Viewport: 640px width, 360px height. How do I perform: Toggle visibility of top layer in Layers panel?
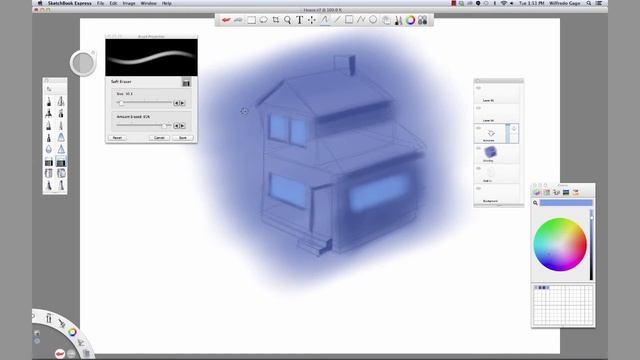tap(478, 88)
